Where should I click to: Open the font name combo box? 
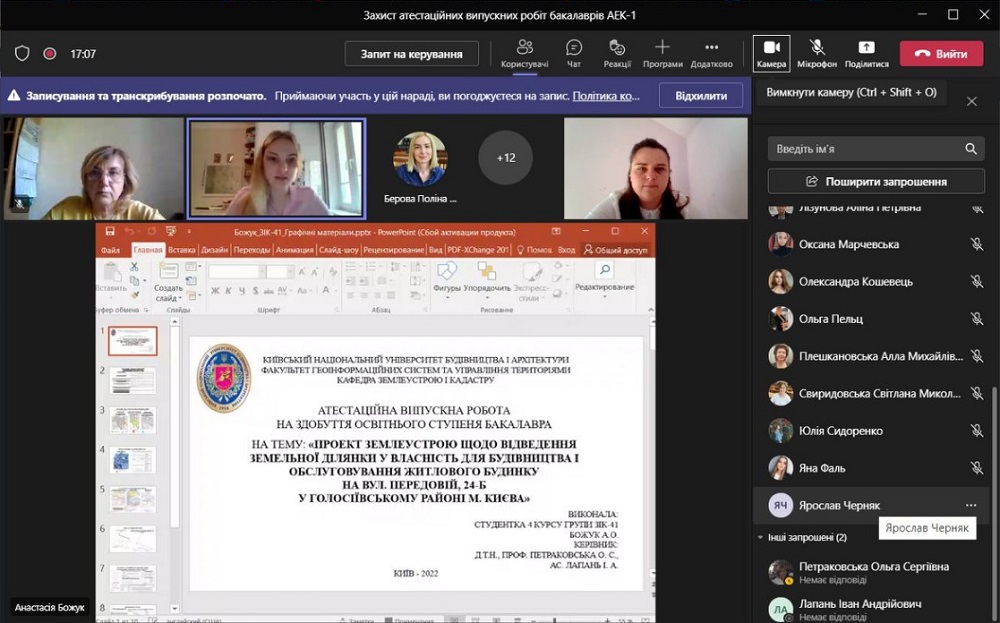tap(237, 272)
